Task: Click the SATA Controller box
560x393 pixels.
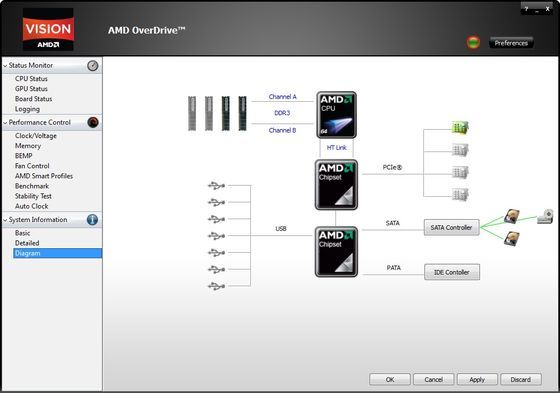Action: click(451, 227)
